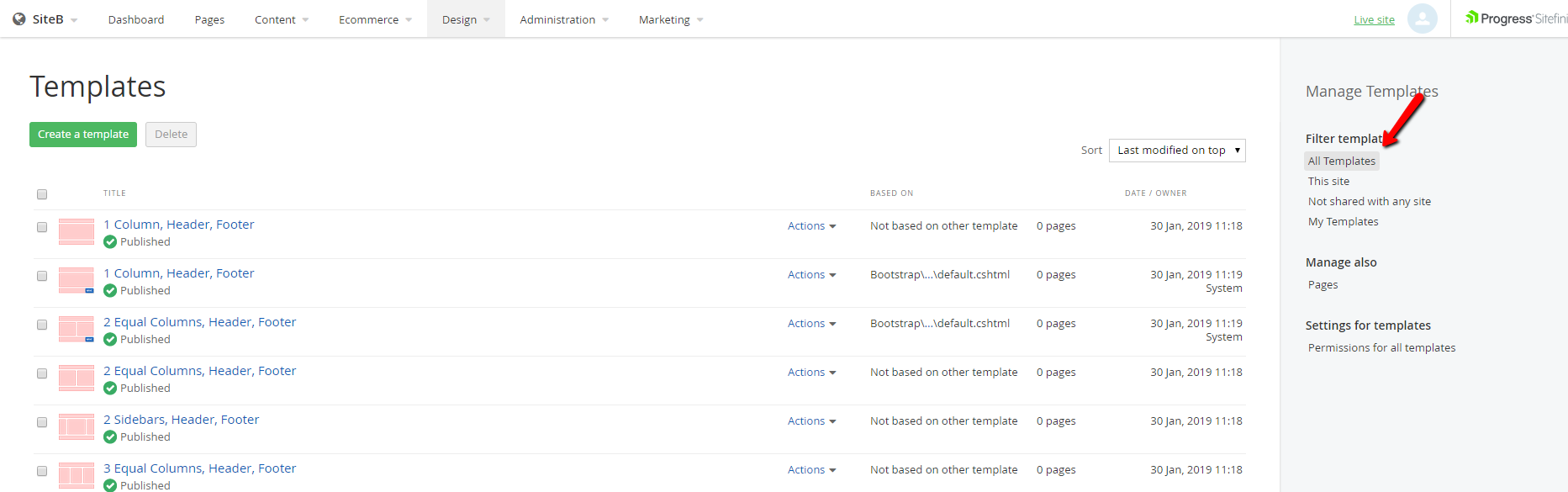Viewport: 1568px width, 492px height.
Task: Select checkbox of Bootstrap-based 1 Column template
Action: 42,276
